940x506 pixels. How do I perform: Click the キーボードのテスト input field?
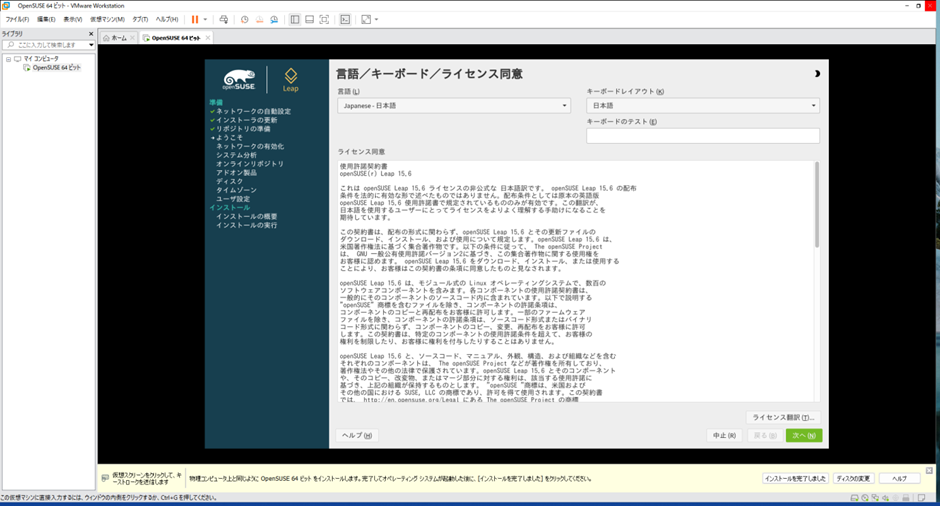(702, 135)
